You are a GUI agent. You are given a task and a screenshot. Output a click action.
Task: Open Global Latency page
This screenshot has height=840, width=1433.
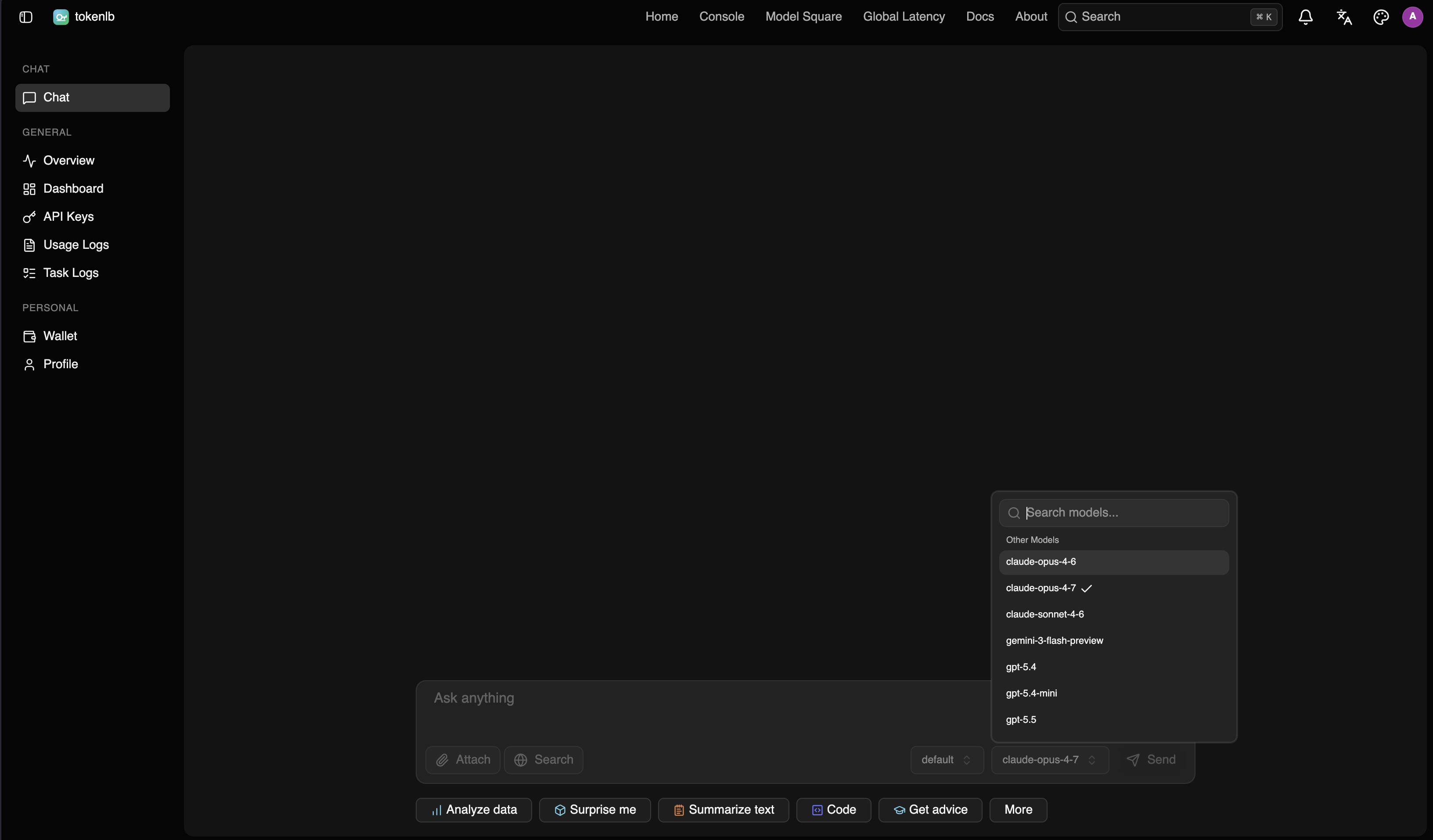904,17
